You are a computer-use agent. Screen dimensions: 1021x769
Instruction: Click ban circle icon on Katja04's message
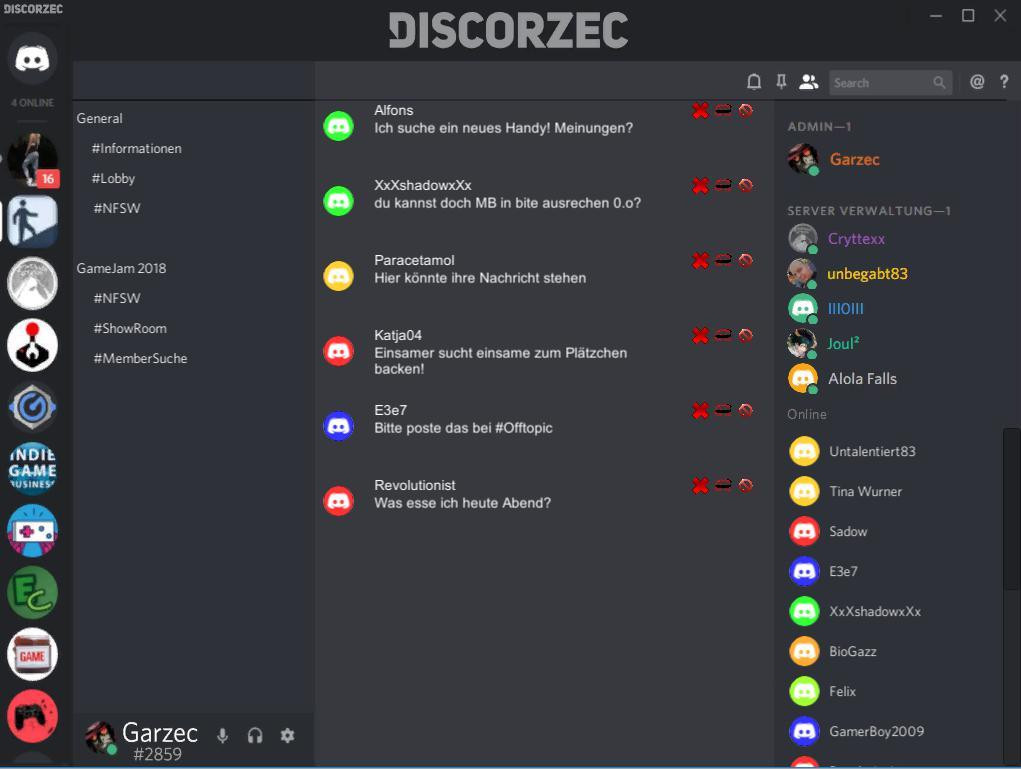[x=746, y=335]
